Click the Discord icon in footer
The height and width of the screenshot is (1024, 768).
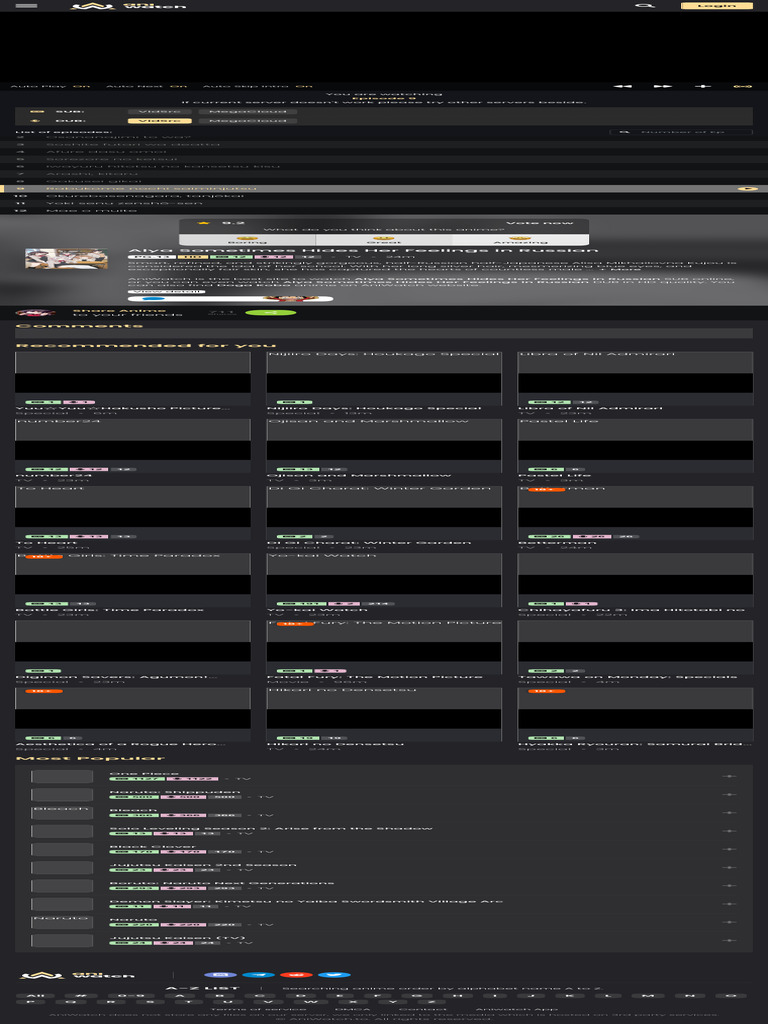[x=220, y=974]
